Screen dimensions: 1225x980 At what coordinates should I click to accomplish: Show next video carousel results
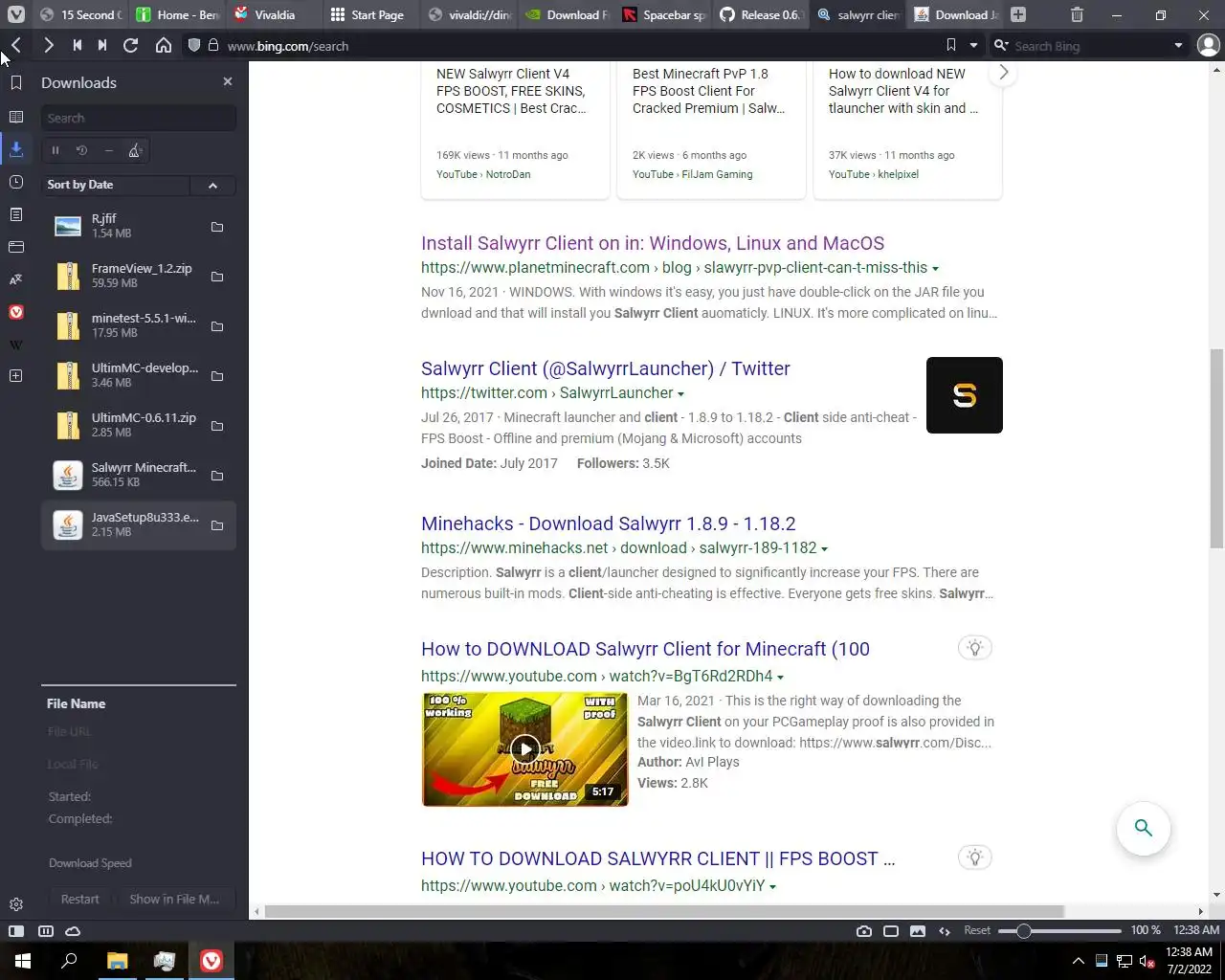pyautogui.click(x=1003, y=73)
